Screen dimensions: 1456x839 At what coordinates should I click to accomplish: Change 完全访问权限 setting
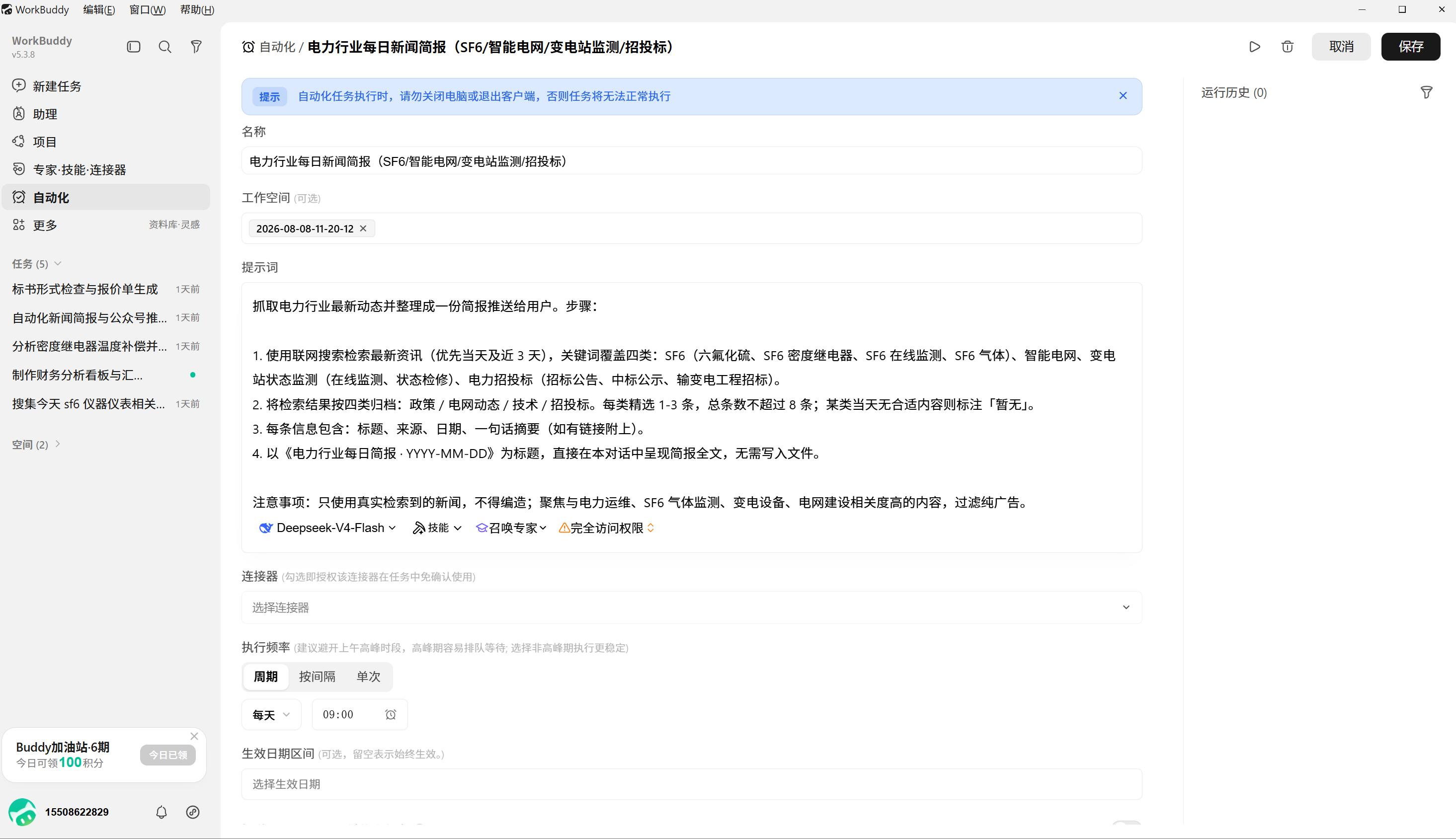pyautogui.click(x=606, y=528)
